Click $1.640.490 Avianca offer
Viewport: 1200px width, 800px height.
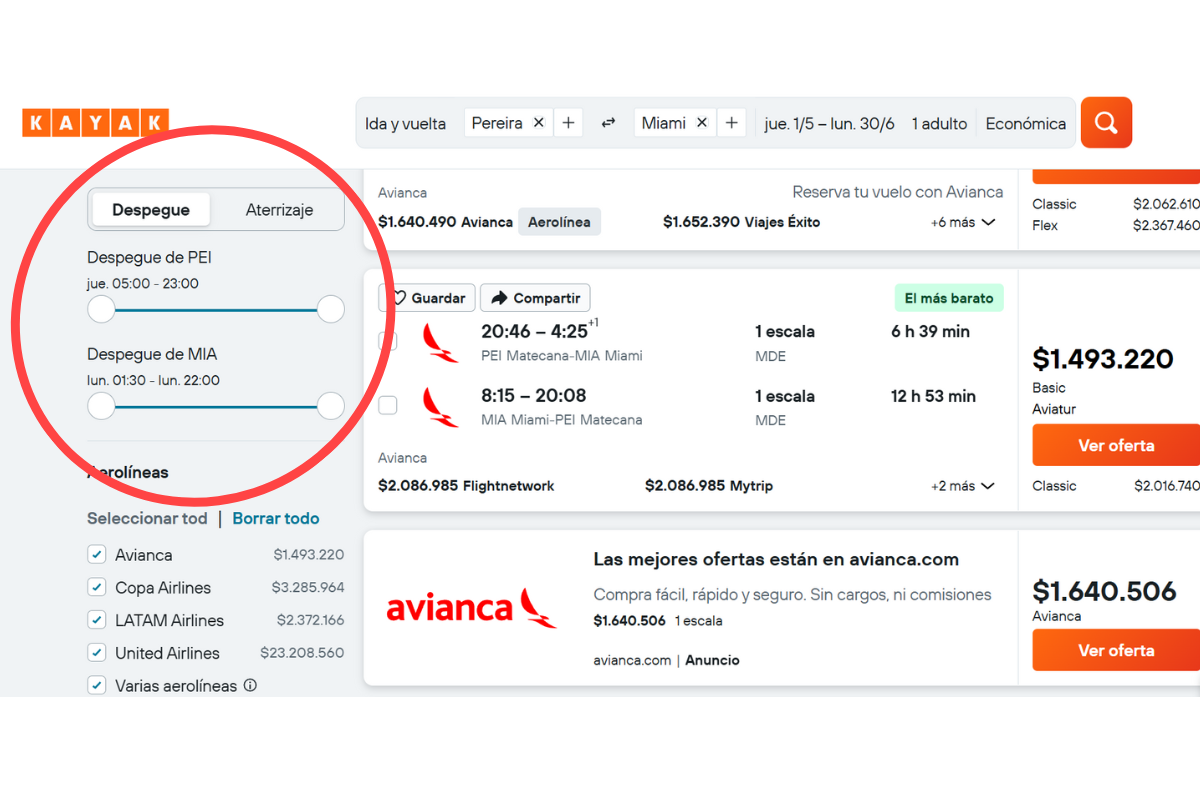445,222
